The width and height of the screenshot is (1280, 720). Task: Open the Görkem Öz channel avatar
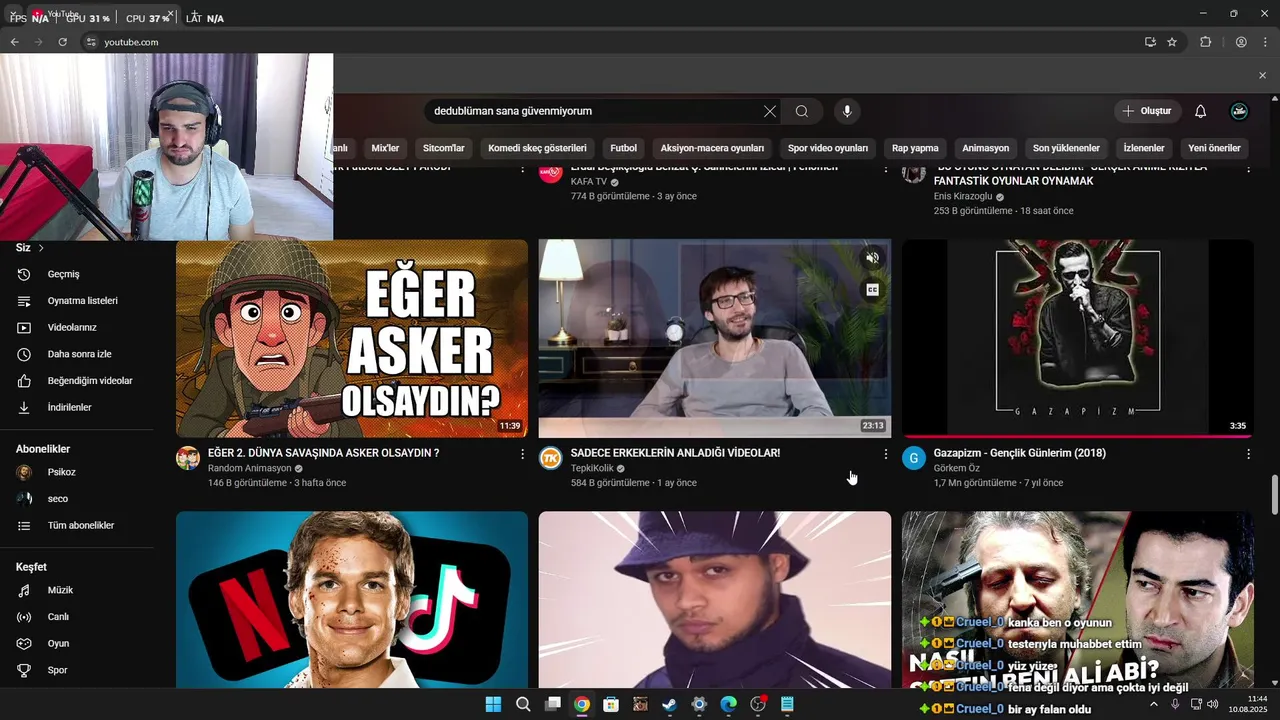click(914, 458)
